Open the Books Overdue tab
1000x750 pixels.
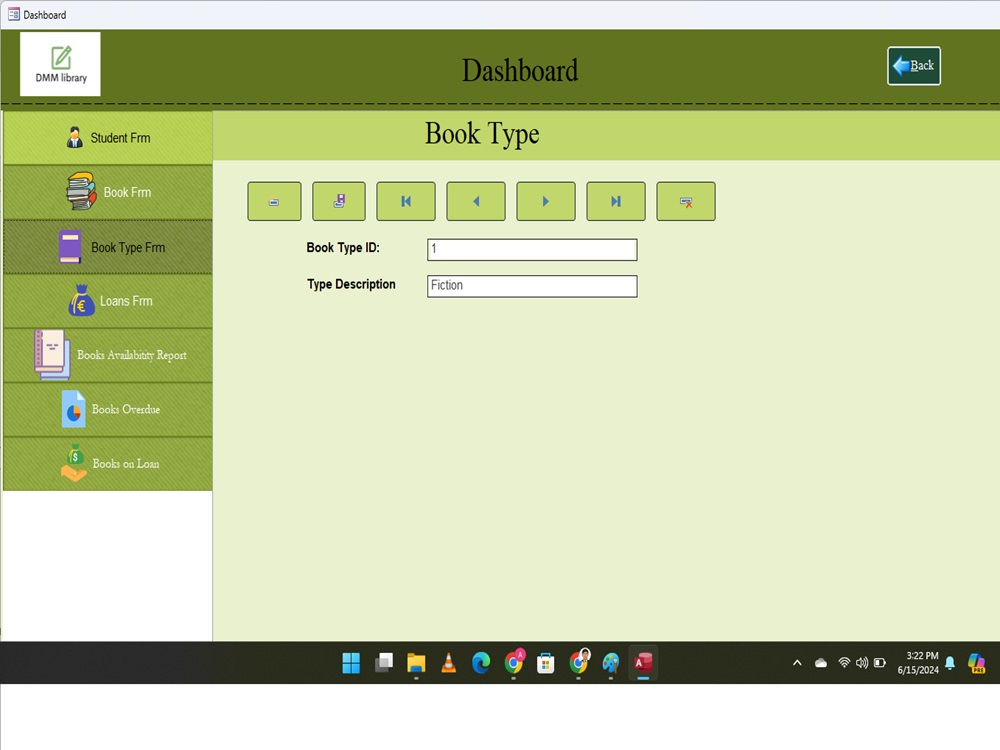point(108,409)
